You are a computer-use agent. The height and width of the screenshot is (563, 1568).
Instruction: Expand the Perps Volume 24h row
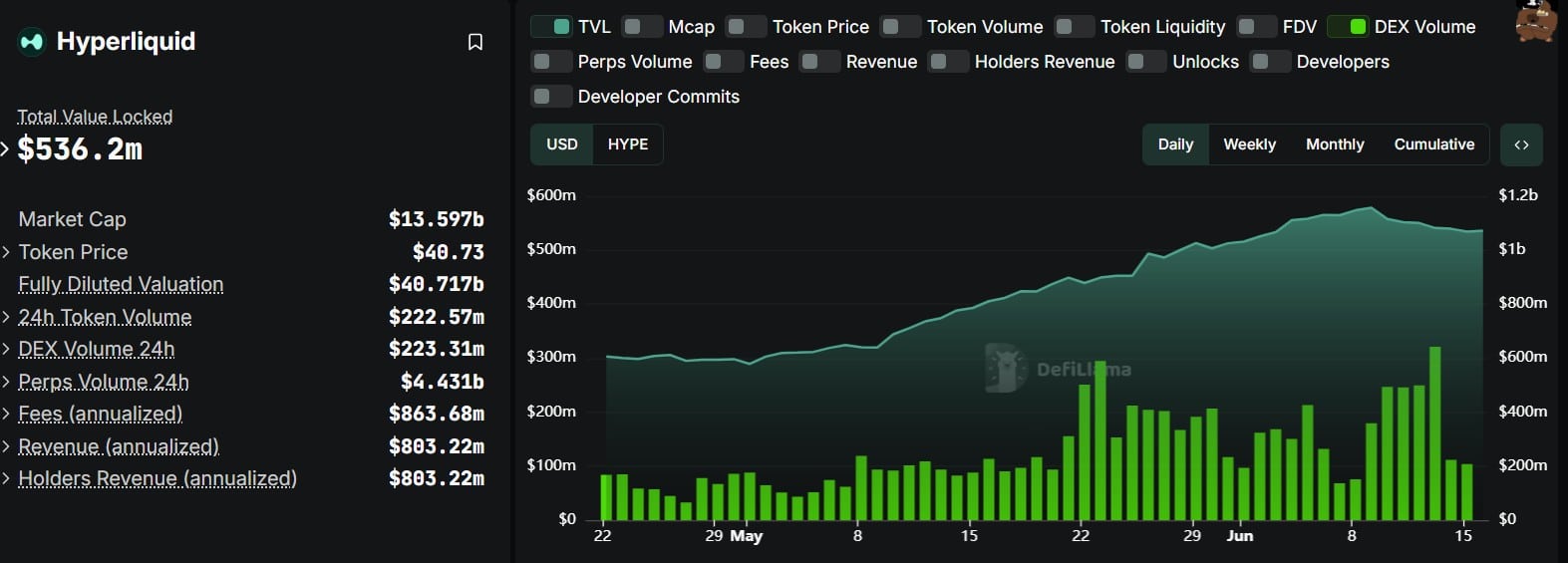243,382
